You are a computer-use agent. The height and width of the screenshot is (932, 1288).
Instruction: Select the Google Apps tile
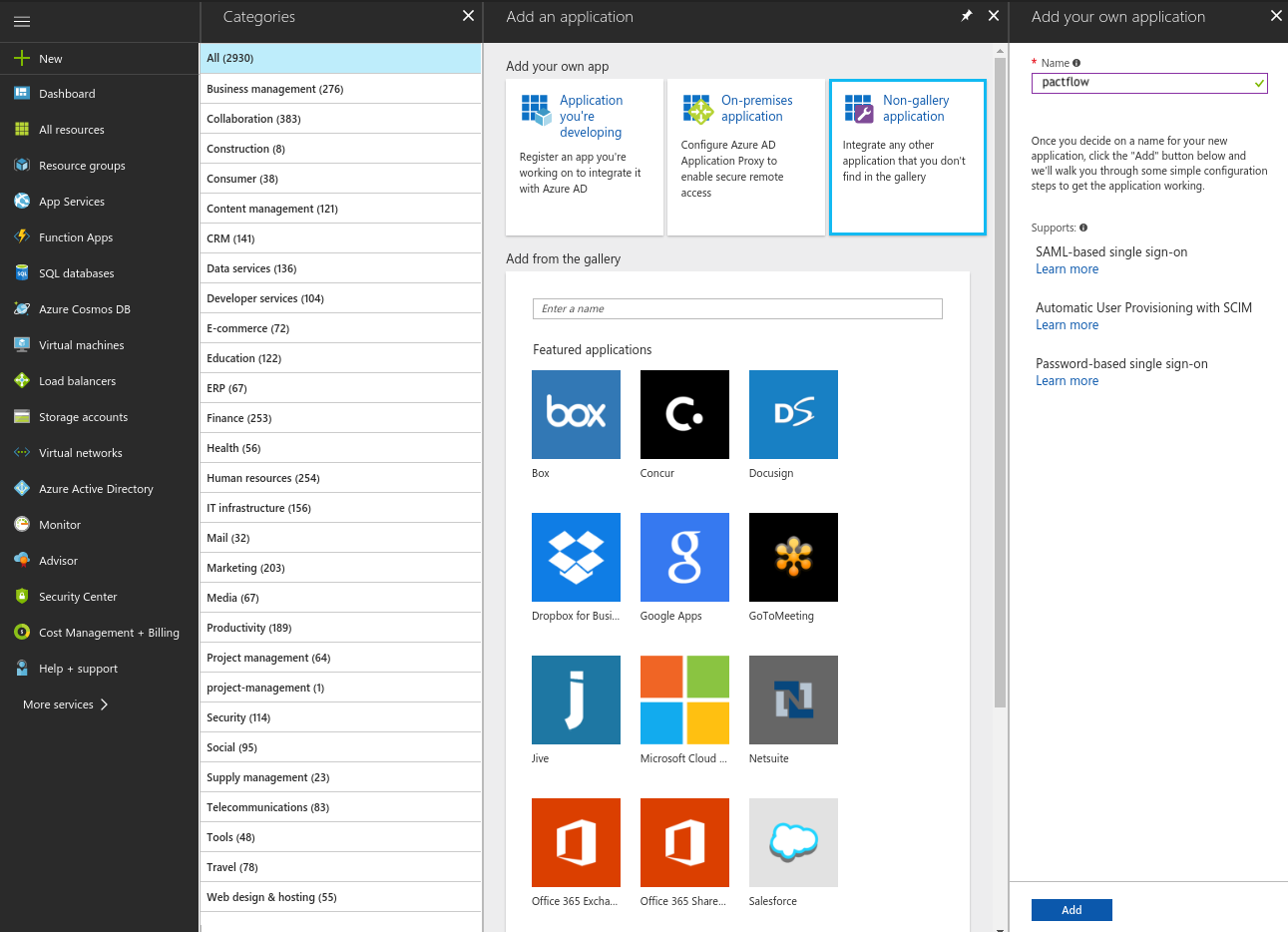(684, 557)
